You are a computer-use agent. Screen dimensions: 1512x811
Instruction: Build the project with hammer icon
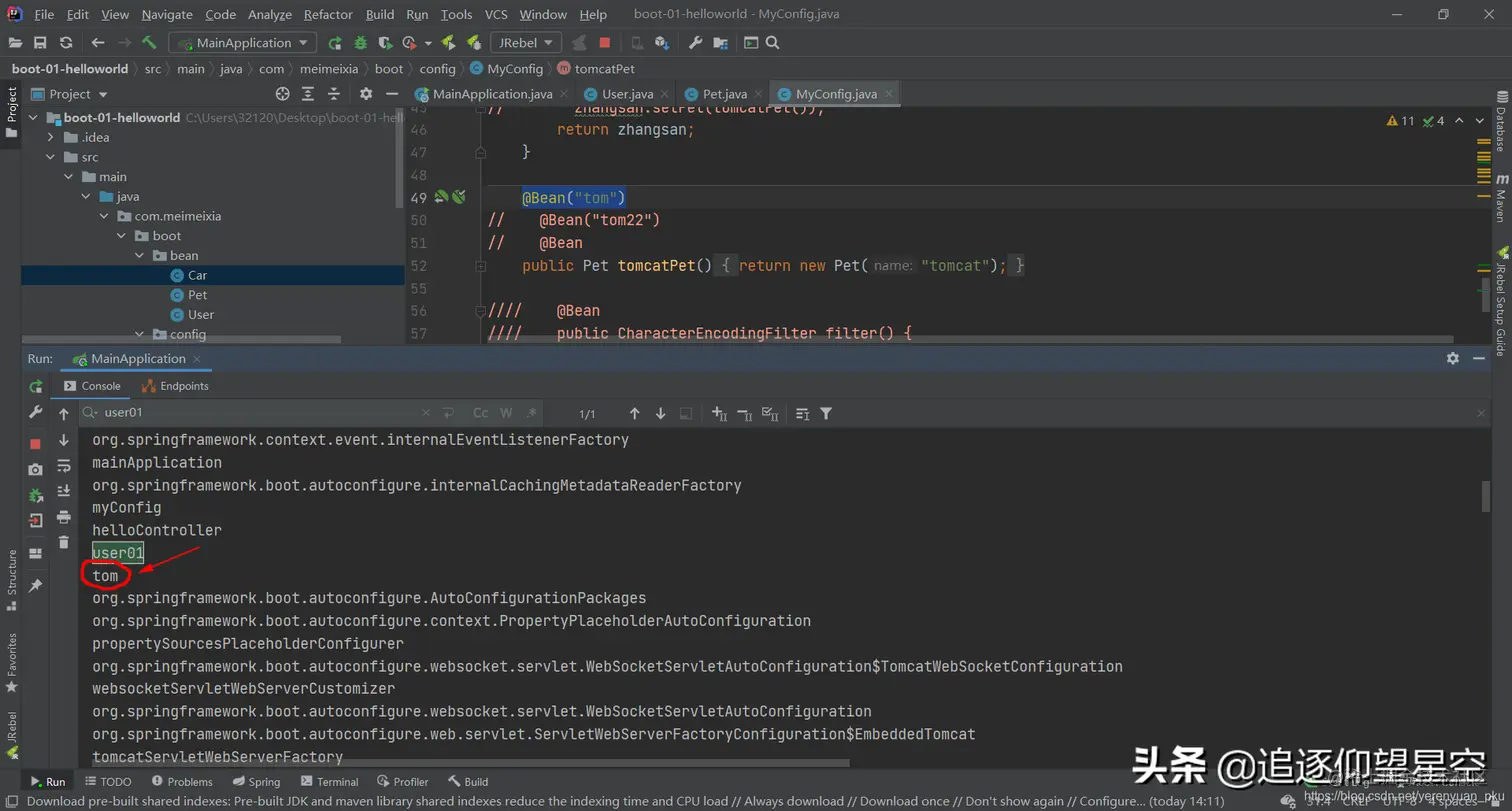pyautogui.click(x=149, y=43)
